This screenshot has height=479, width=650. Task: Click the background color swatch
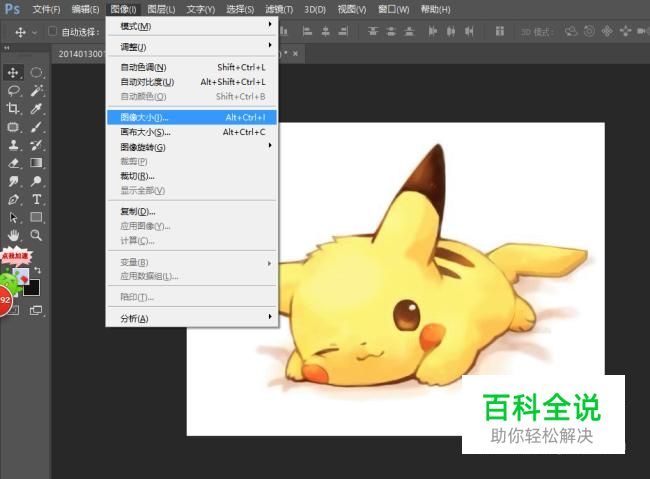point(32,287)
